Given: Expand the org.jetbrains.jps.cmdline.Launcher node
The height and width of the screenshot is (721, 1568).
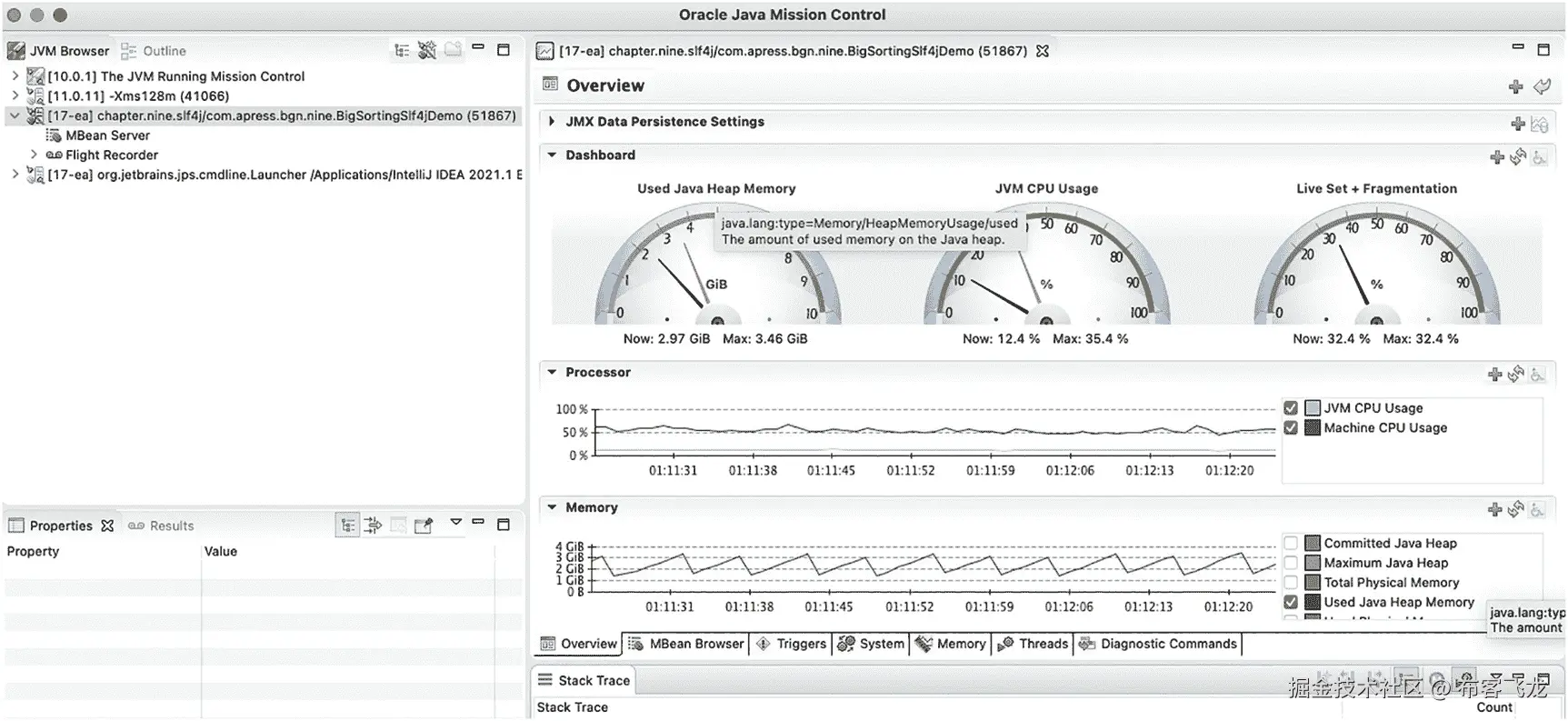Looking at the screenshot, I should pos(15,175).
